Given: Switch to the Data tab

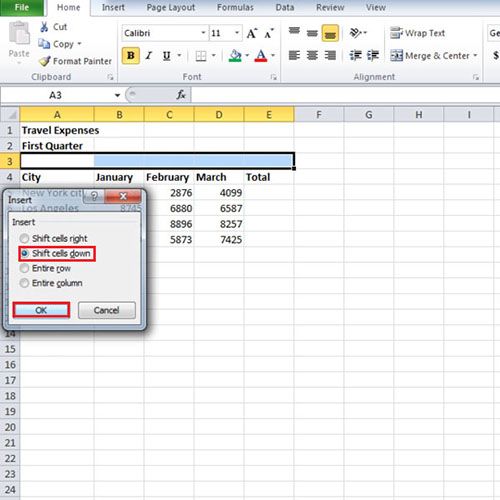Looking at the screenshot, I should tap(285, 7).
